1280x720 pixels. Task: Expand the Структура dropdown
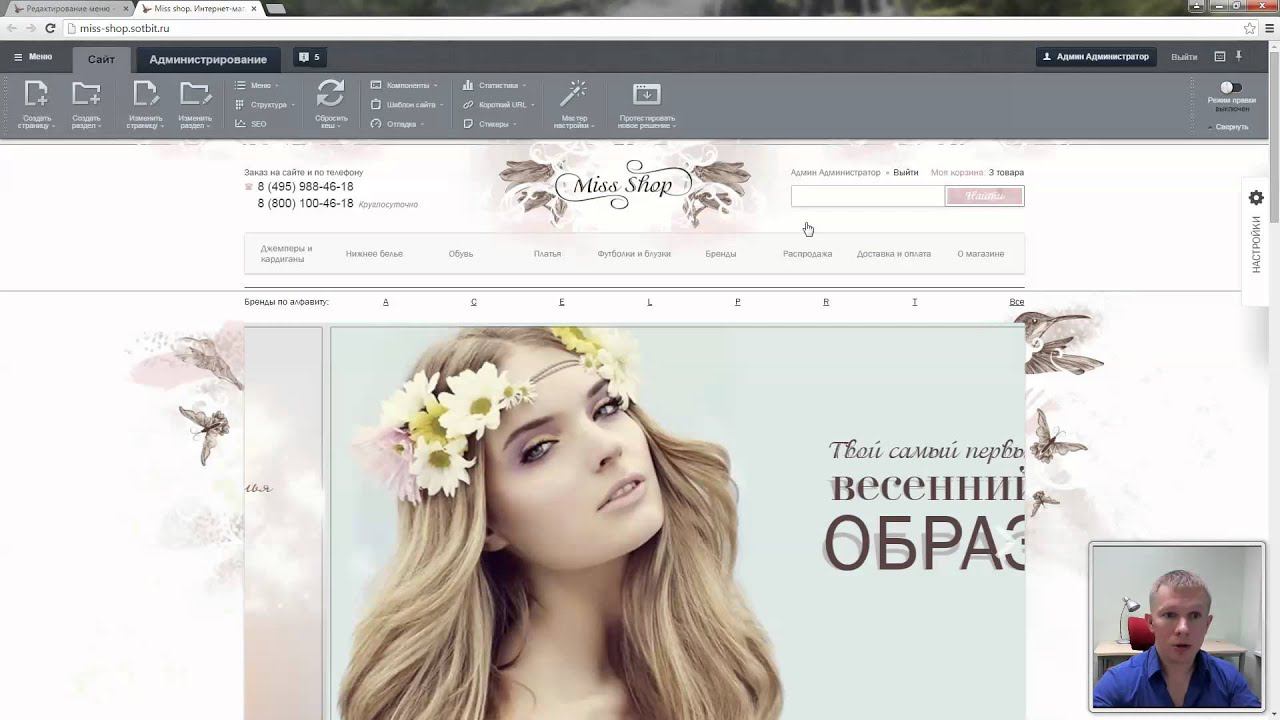click(265, 104)
